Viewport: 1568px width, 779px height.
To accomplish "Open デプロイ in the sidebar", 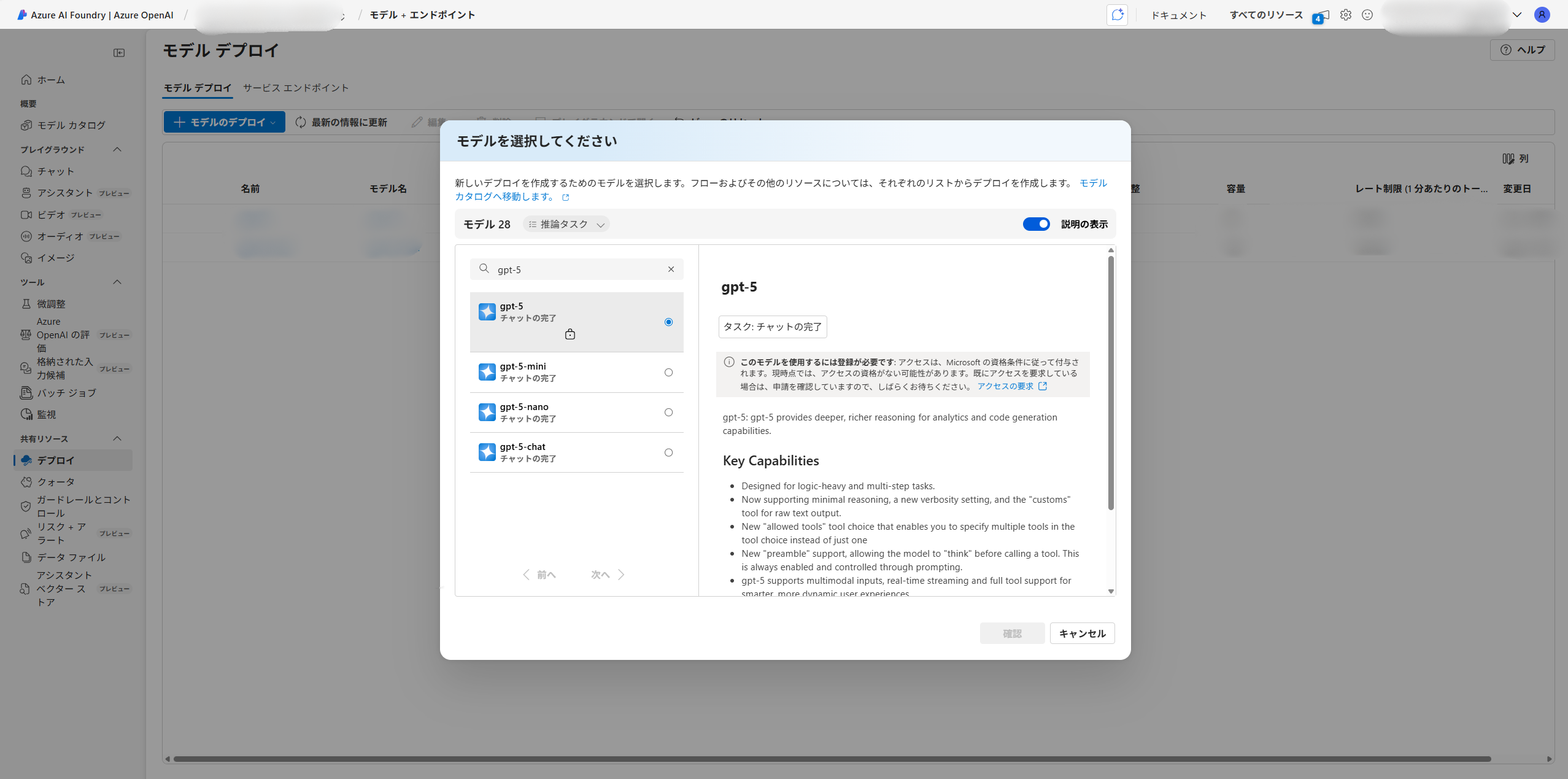I will tap(73, 460).
